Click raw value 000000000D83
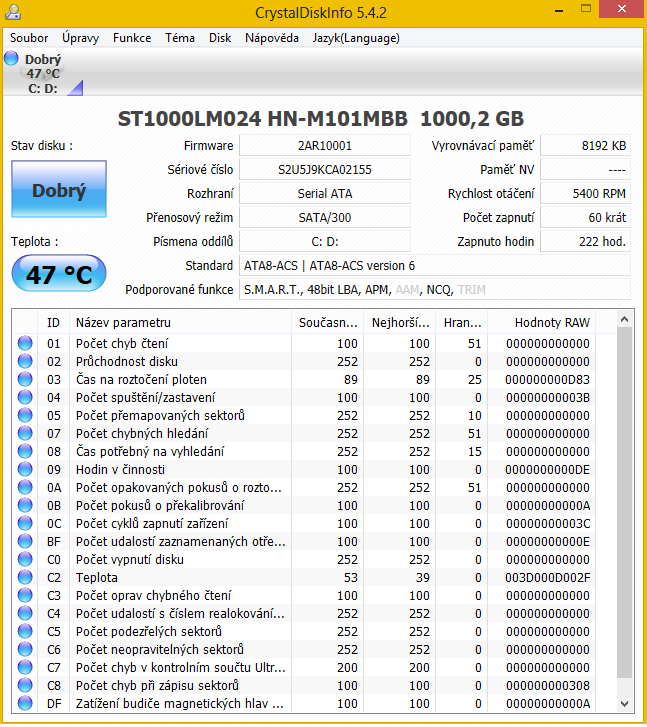Screen dimensions: 647x727 [x=547, y=380]
